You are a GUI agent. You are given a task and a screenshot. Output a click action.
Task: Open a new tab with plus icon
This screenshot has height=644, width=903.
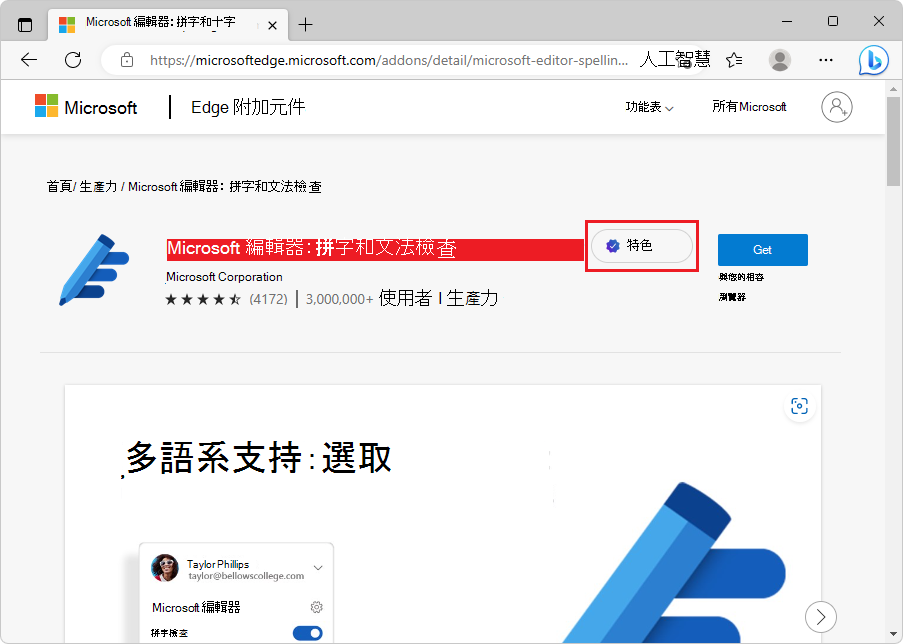click(x=305, y=25)
